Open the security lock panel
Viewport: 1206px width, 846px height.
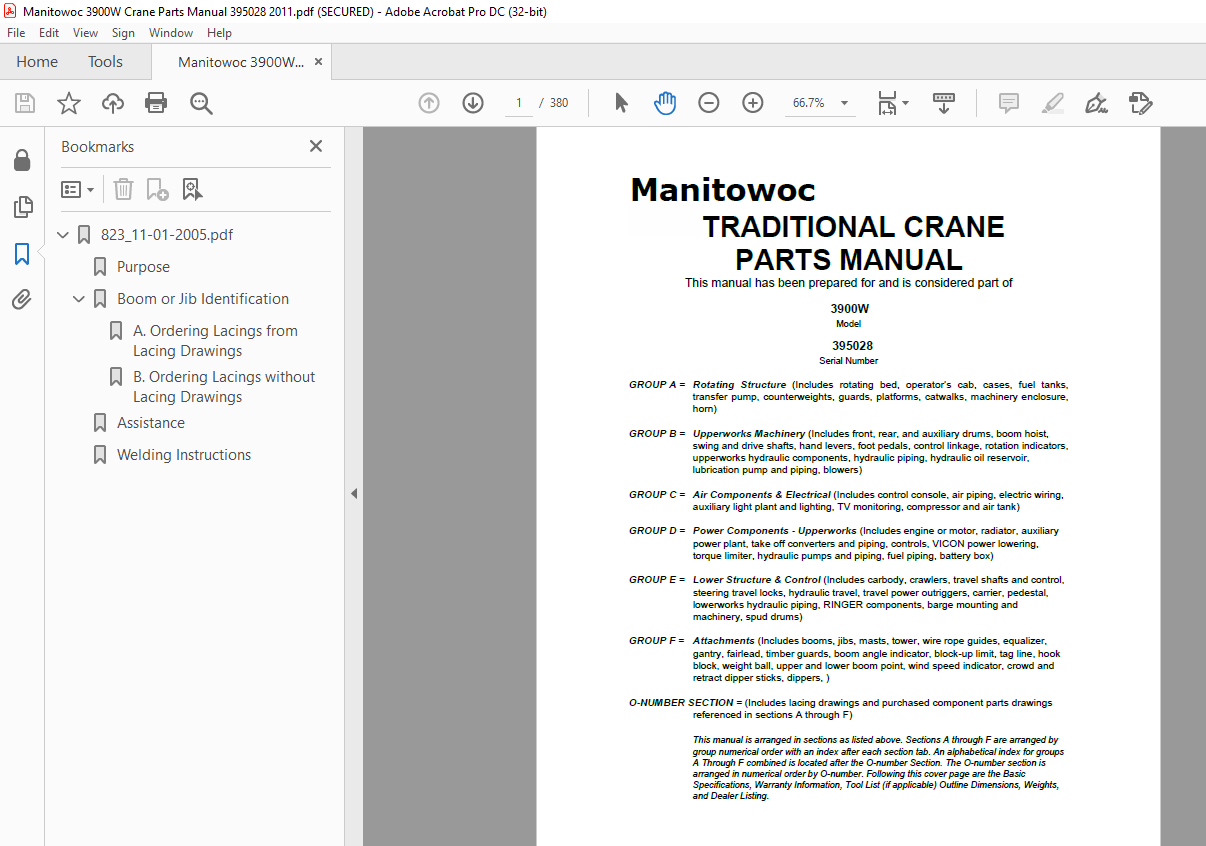tap(22, 160)
